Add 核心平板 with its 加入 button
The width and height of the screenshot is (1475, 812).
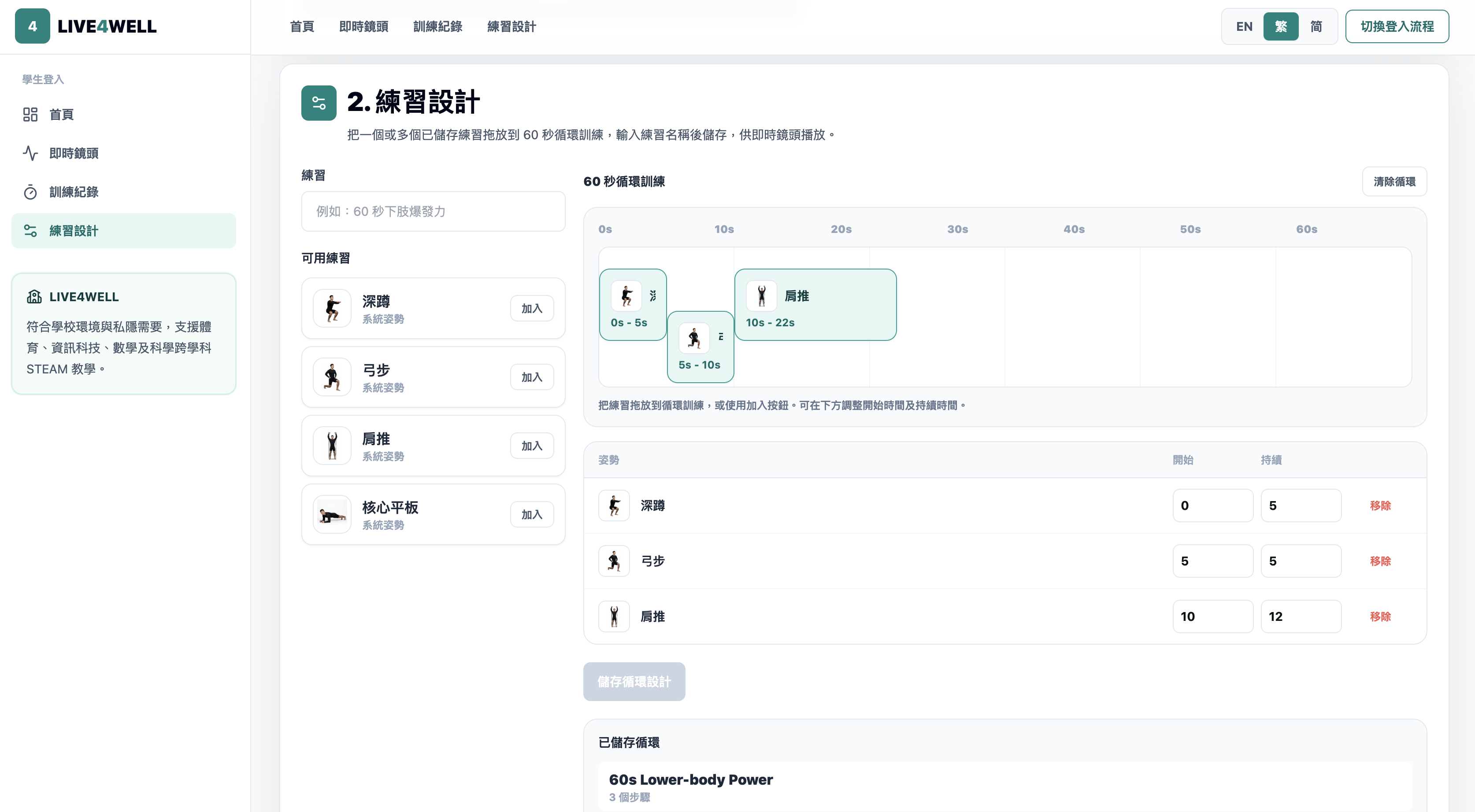click(532, 514)
